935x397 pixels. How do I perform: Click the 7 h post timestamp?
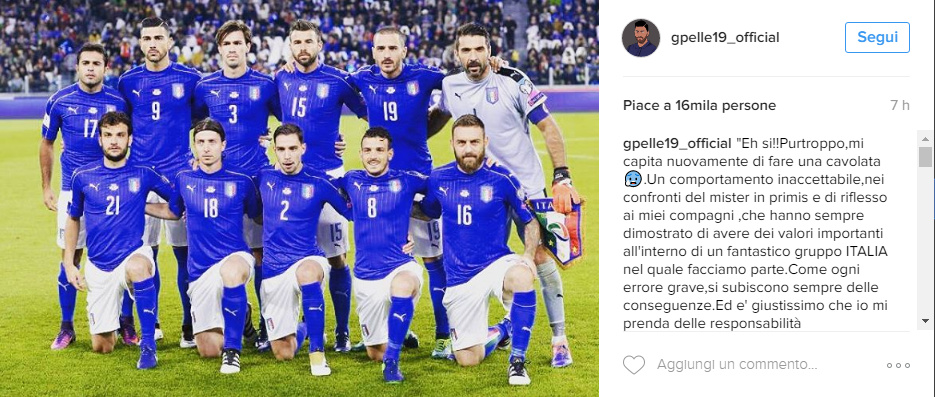click(x=900, y=106)
